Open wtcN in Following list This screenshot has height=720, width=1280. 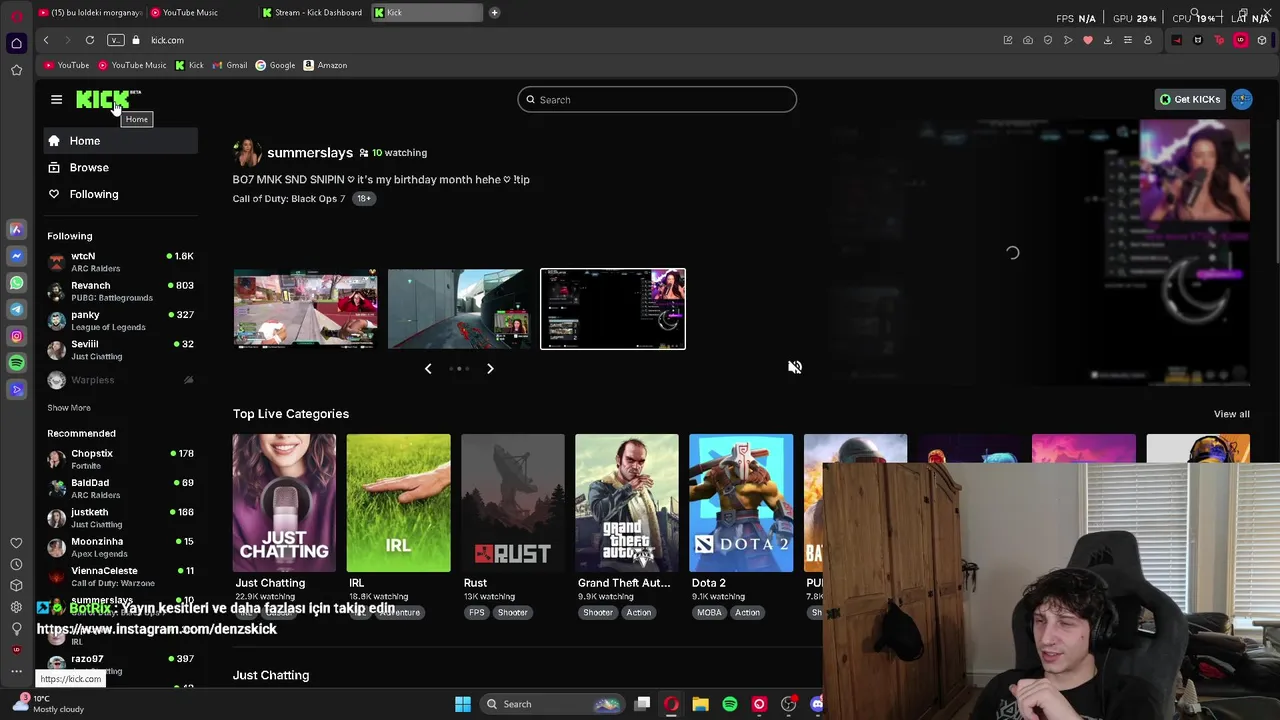121,262
